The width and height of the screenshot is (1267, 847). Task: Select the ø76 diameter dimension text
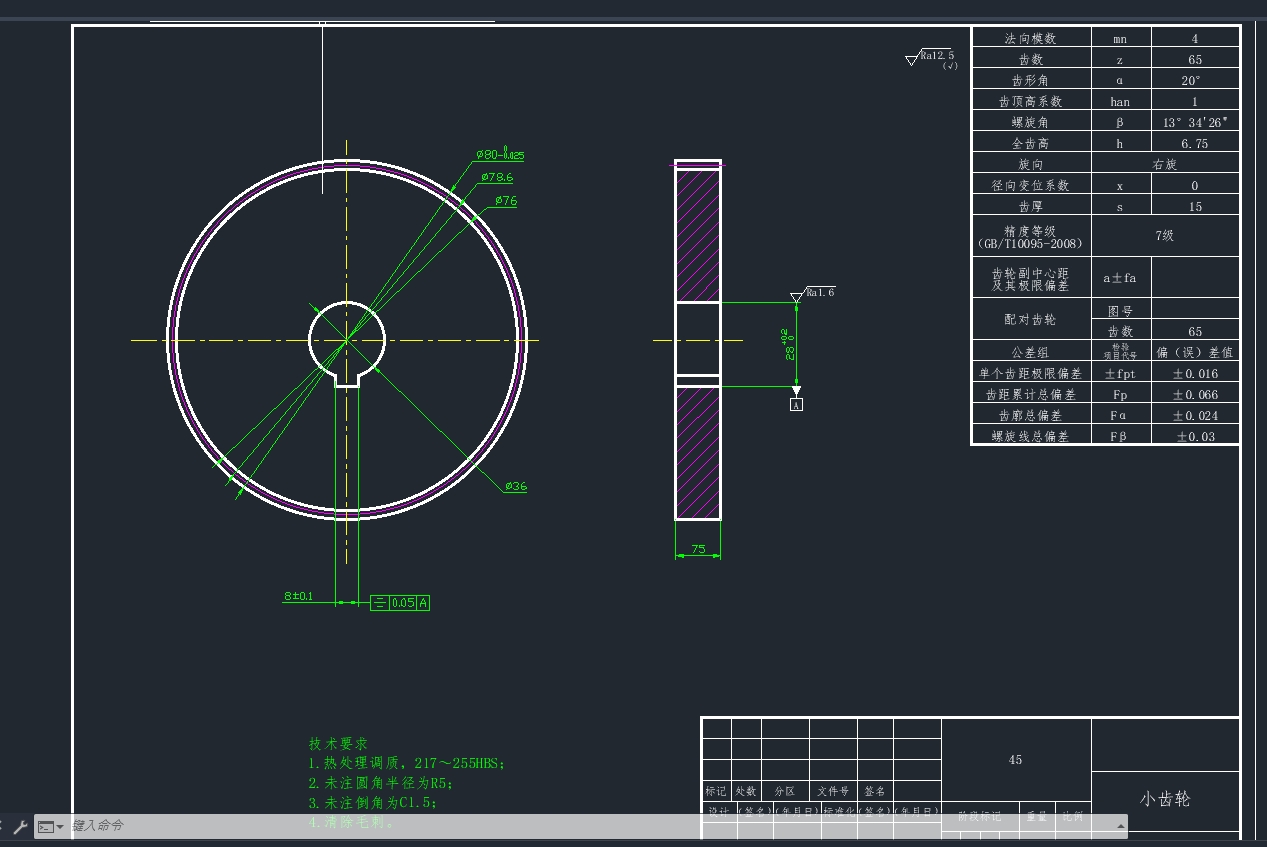click(x=506, y=201)
